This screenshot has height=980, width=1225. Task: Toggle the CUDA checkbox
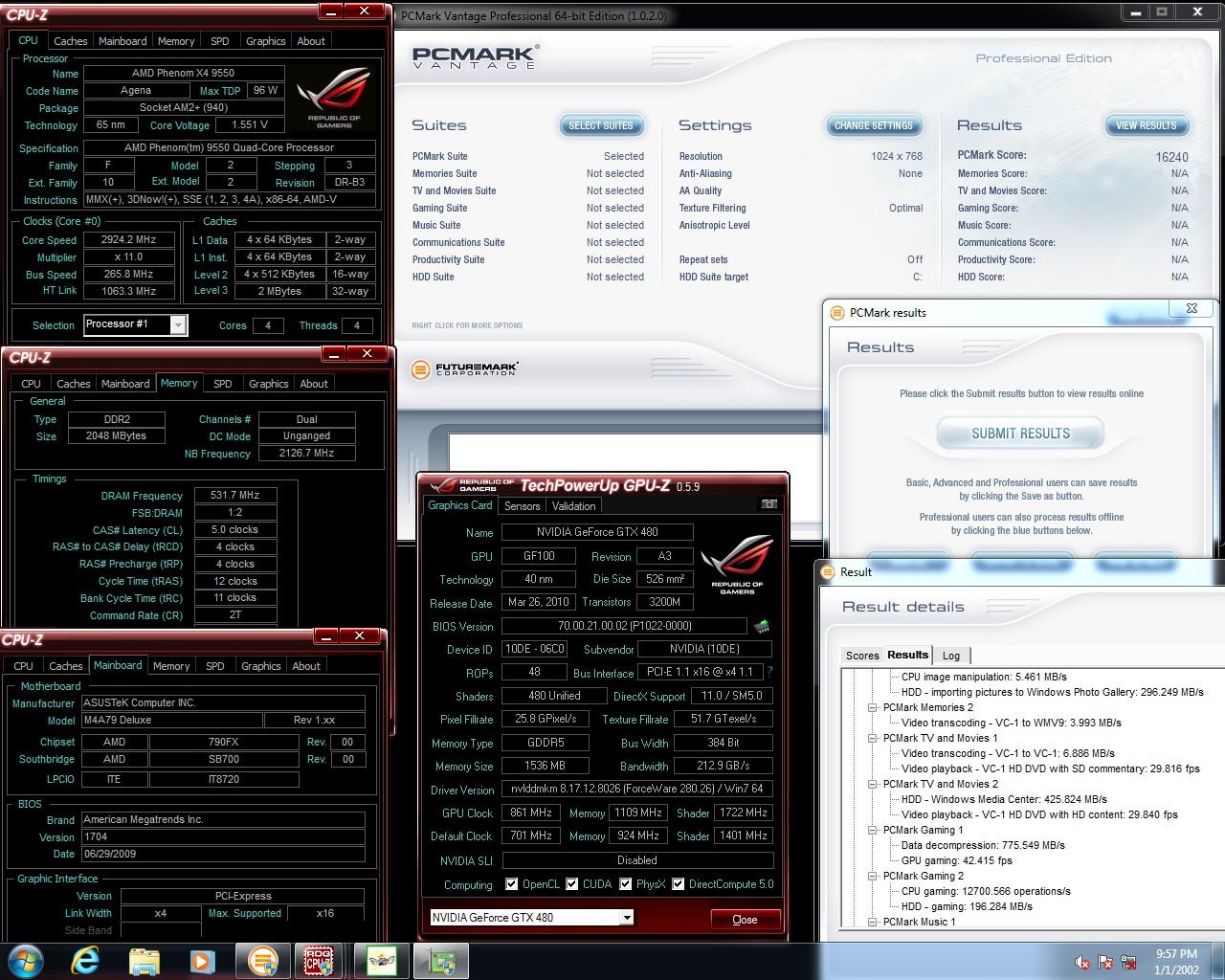pos(572,884)
